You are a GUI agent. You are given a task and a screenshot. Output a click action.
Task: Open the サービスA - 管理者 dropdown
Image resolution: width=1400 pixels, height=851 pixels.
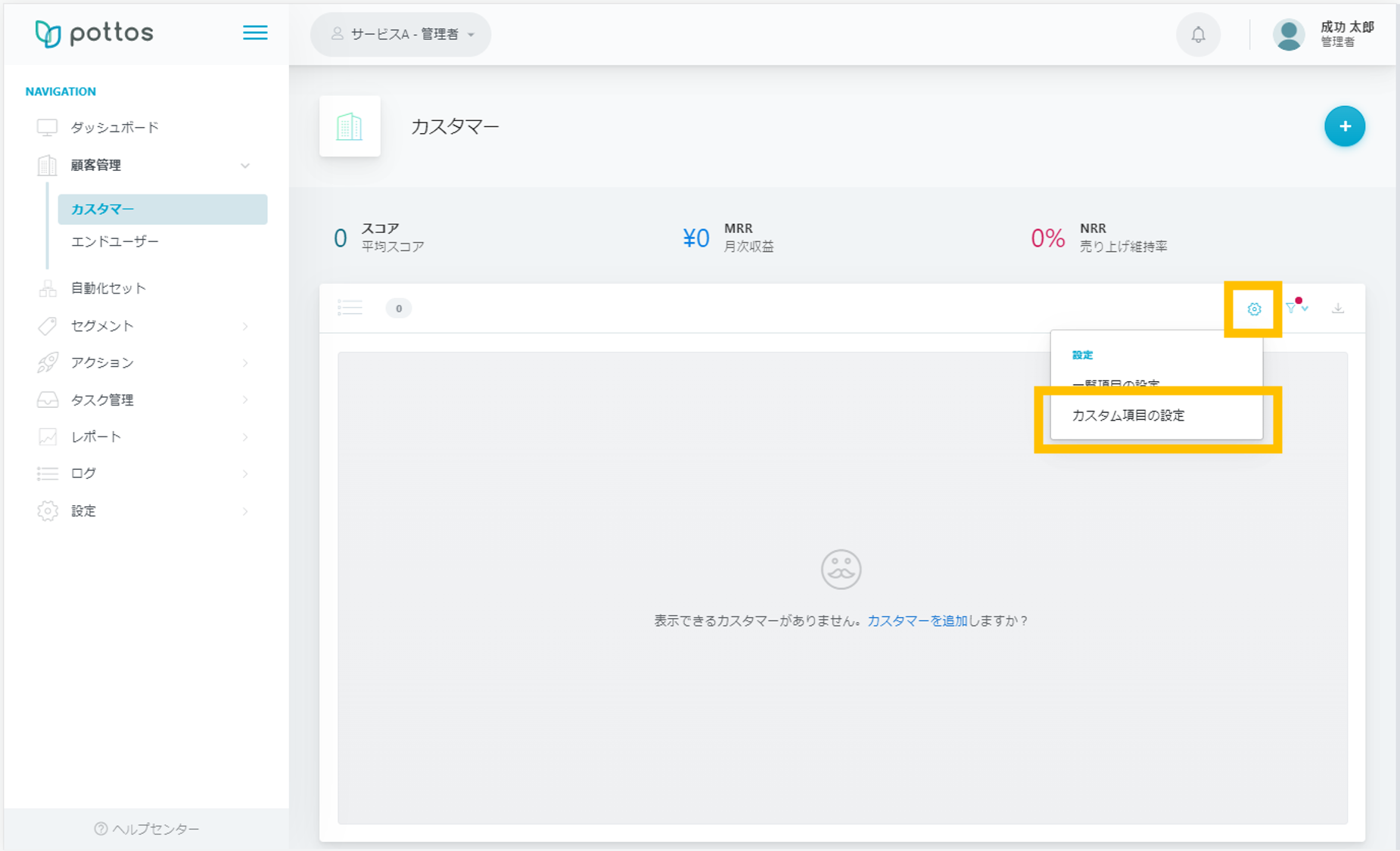tap(401, 35)
